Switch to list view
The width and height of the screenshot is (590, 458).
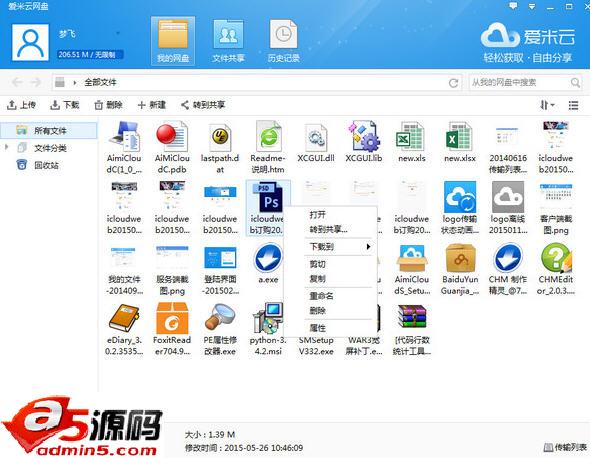pos(573,105)
